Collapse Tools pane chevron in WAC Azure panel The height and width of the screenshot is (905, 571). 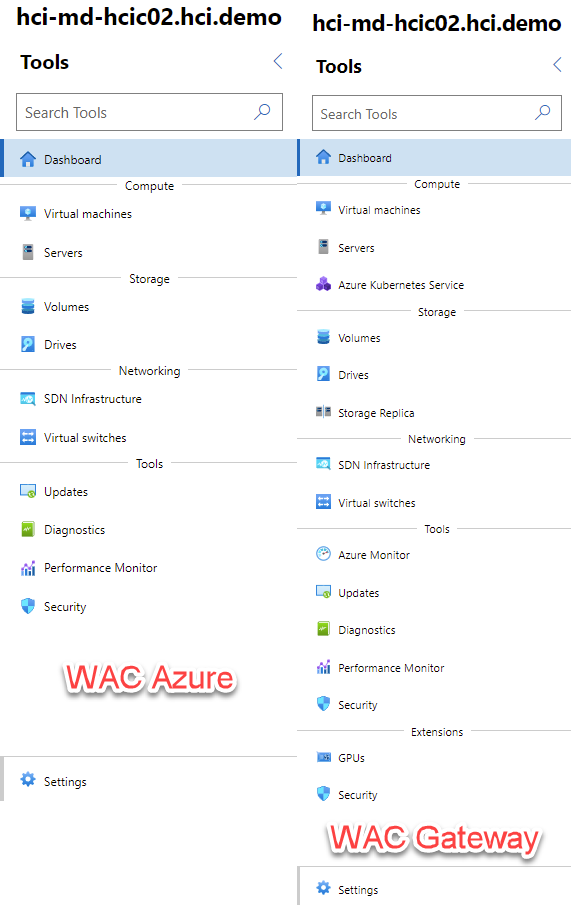278,61
